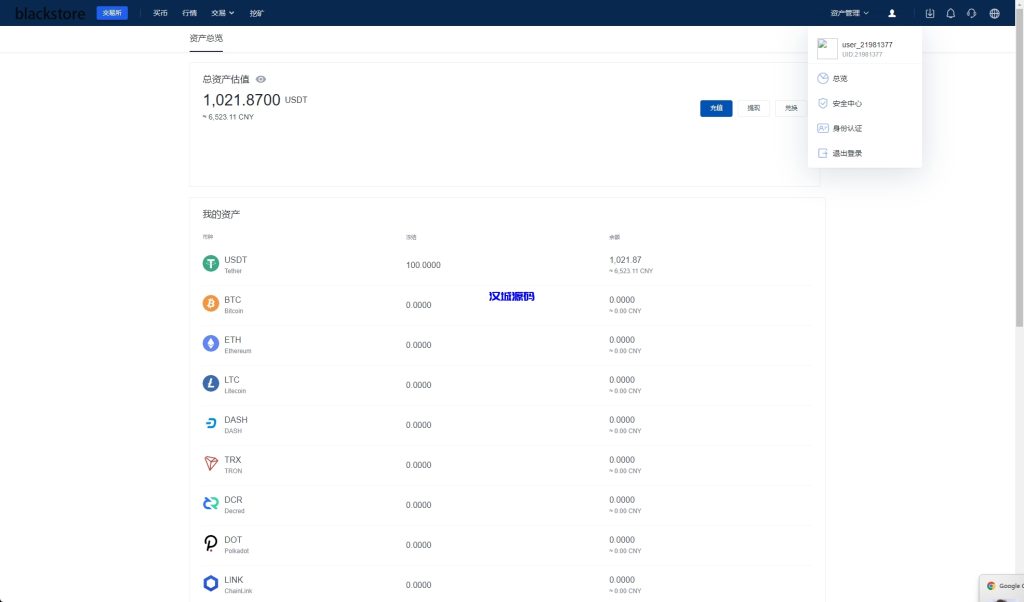This screenshot has height=602, width=1024.
Task: Choose 身份认证 in the user menu
Action: [846, 128]
